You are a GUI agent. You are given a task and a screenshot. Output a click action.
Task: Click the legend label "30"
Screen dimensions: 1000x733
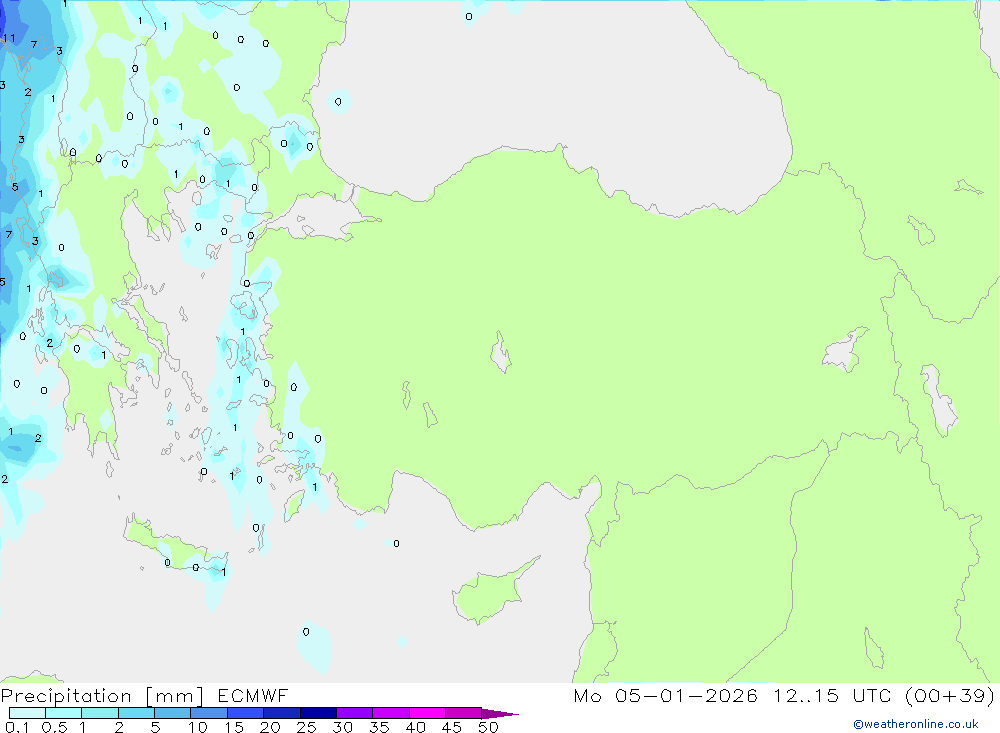point(342,727)
